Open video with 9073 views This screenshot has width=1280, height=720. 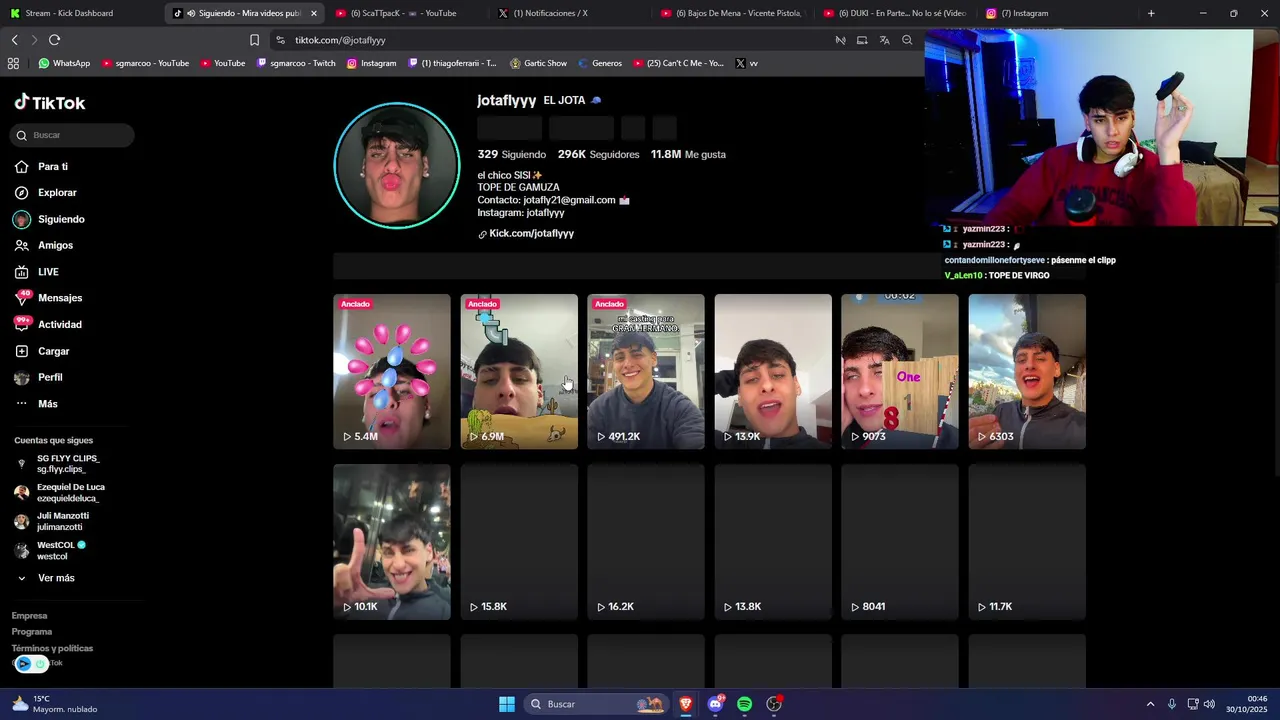point(900,371)
